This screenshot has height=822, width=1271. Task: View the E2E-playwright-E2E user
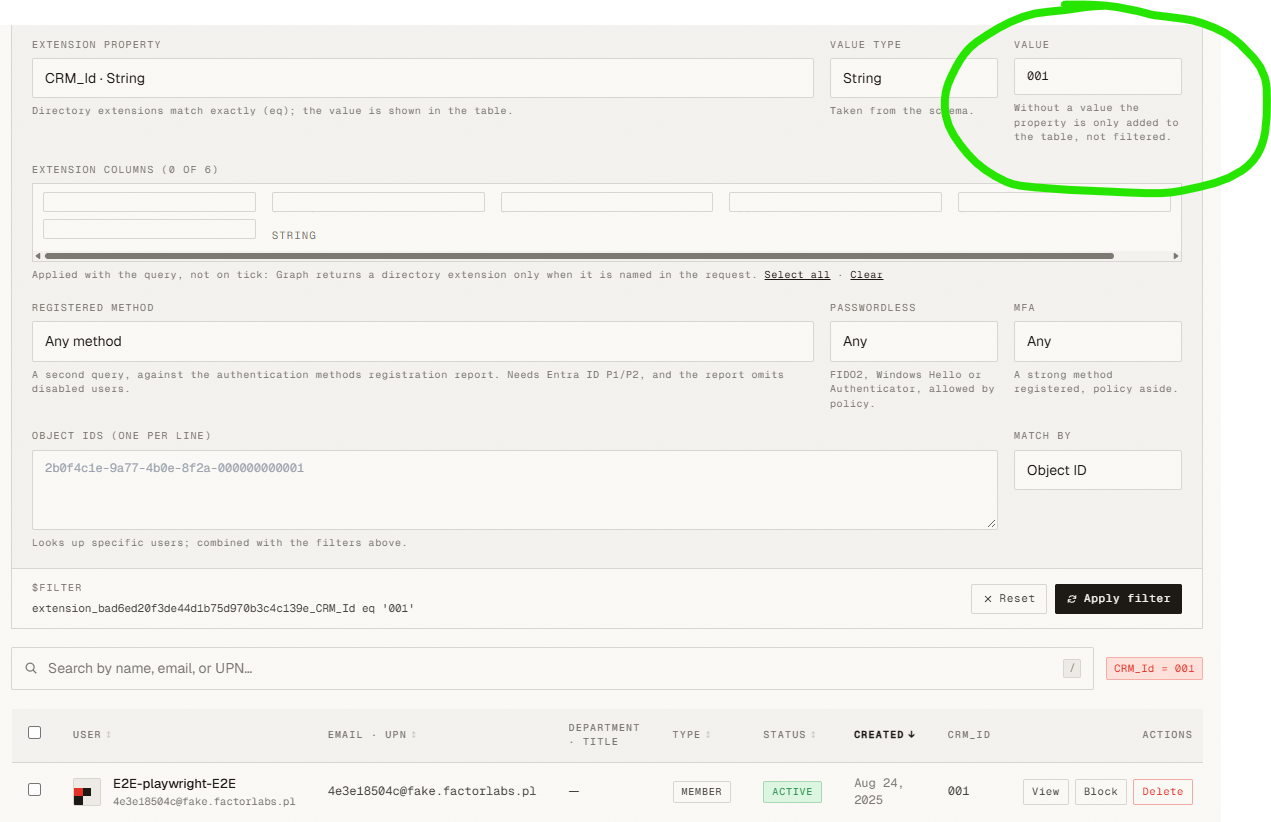(1045, 792)
